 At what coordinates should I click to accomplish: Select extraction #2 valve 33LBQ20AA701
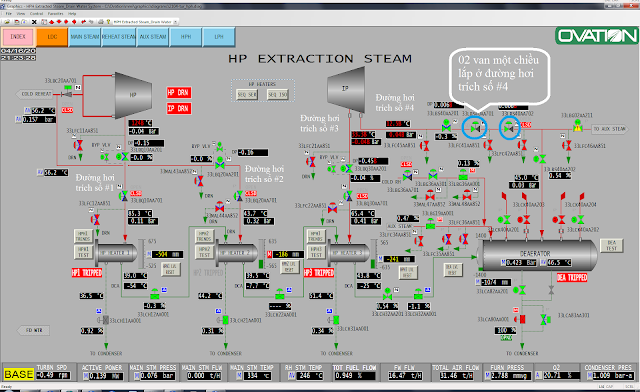pos(238,196)
